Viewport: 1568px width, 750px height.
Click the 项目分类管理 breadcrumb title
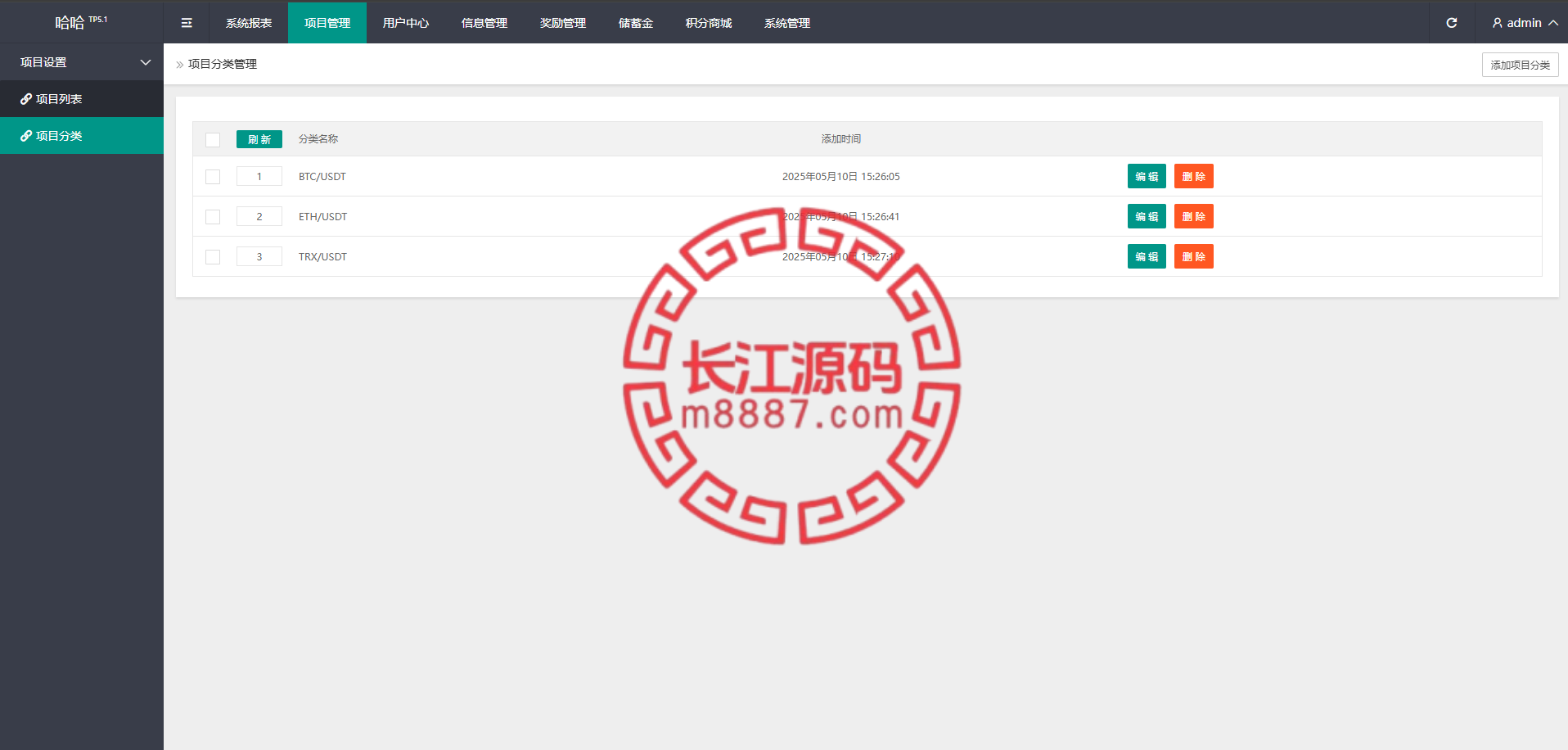[223, 64]
